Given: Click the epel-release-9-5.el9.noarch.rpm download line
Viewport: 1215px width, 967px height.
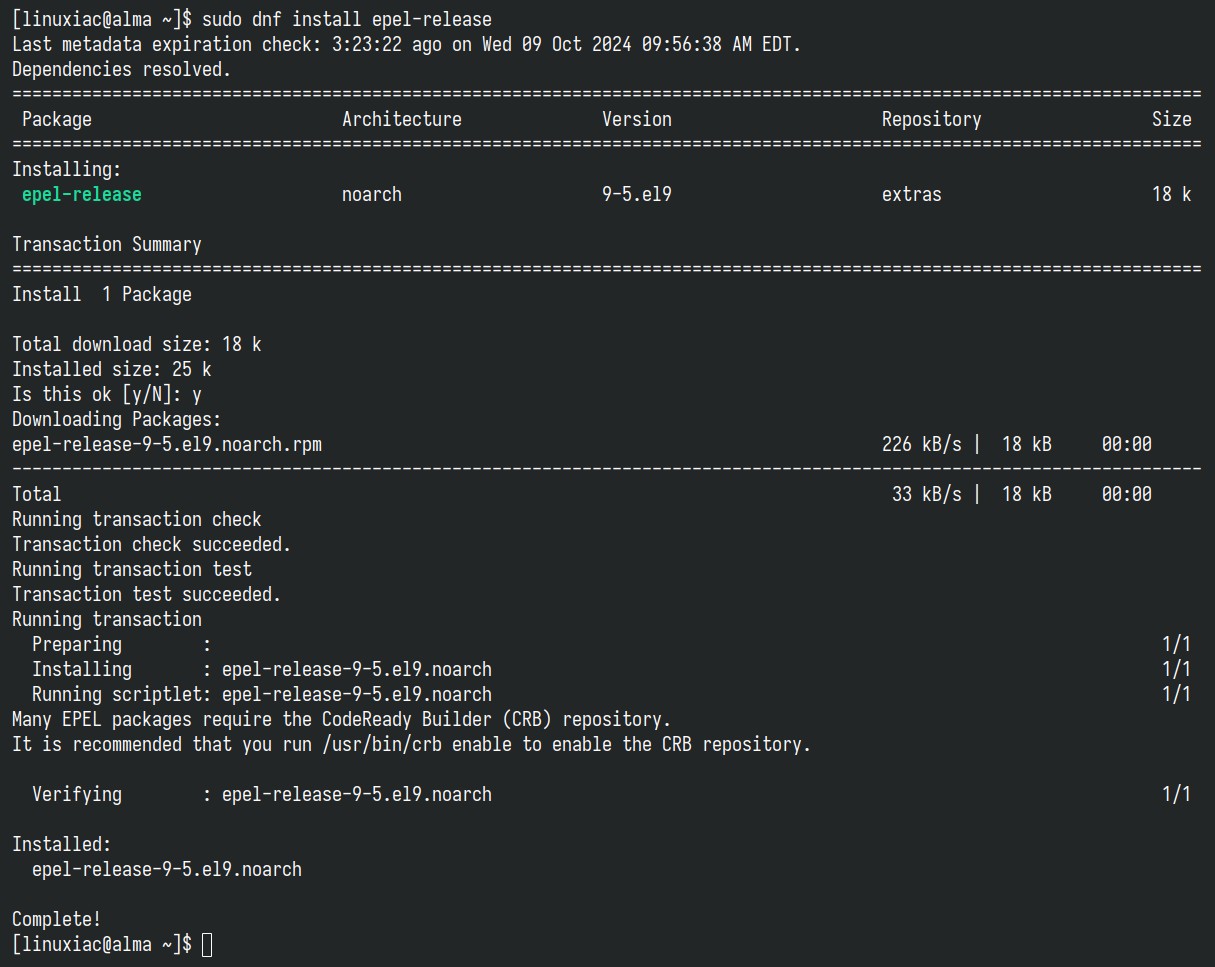Looking at the screenshot, I should tap(582, 444).
